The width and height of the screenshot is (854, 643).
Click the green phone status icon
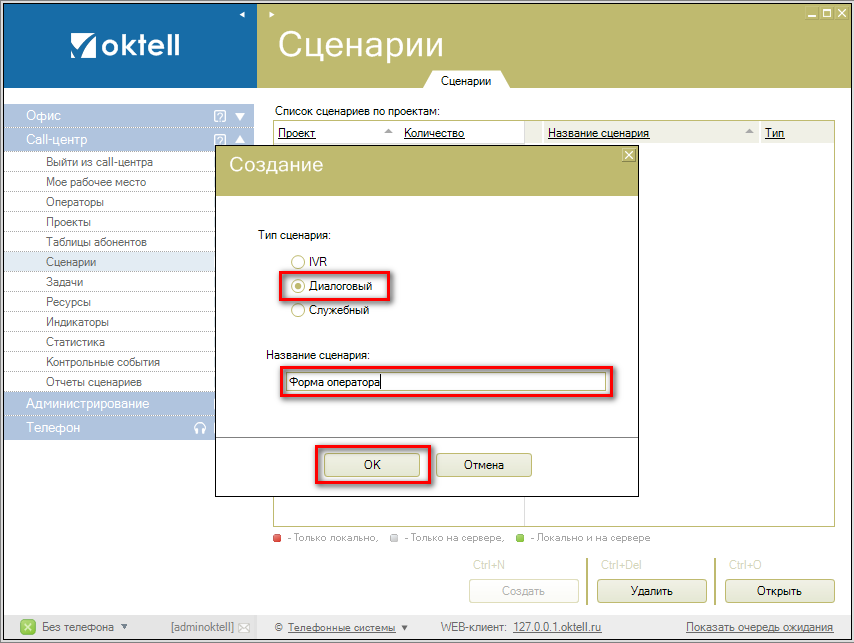click(28, 627)
